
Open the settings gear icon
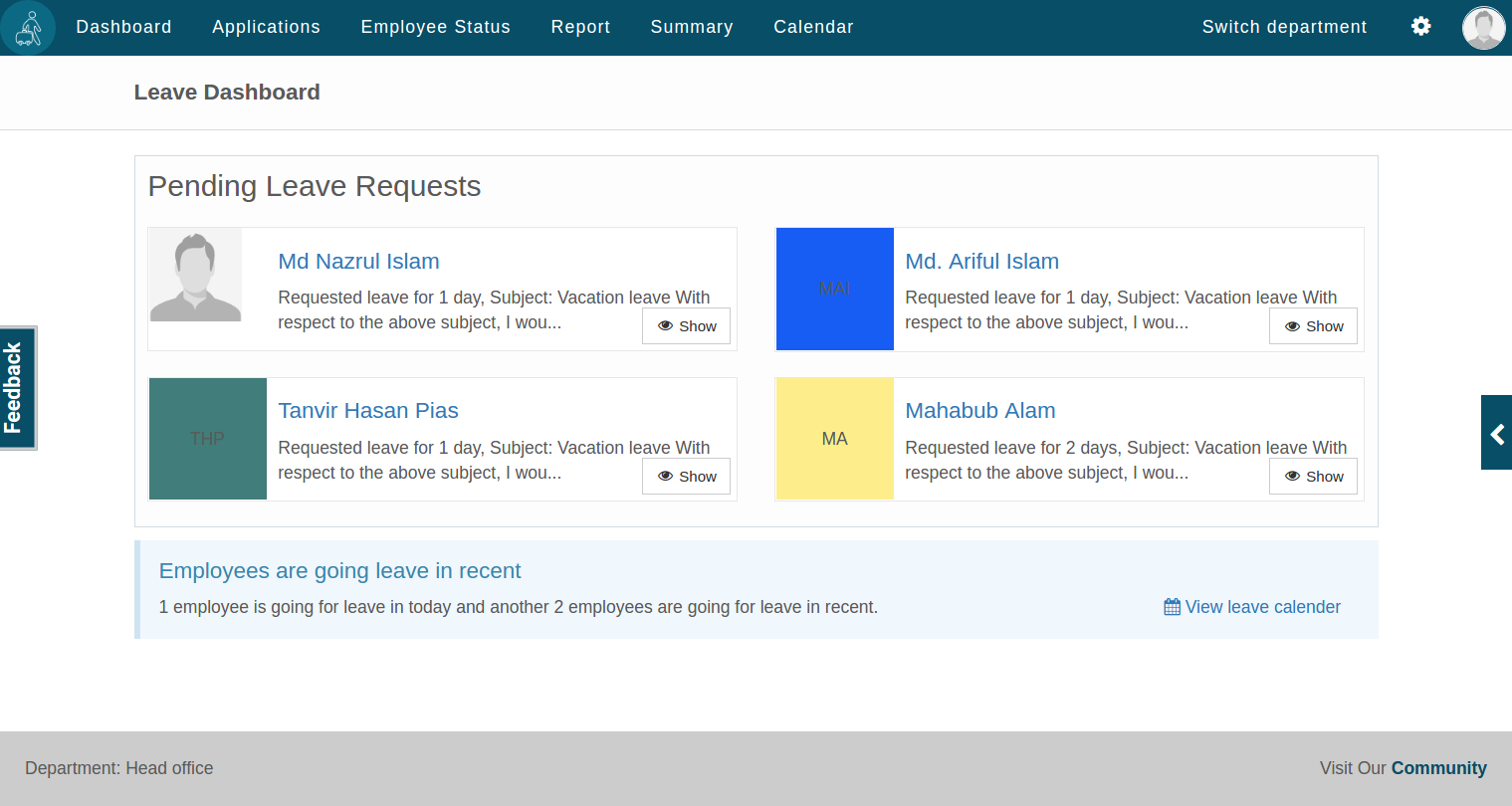tap(1420, 27)
